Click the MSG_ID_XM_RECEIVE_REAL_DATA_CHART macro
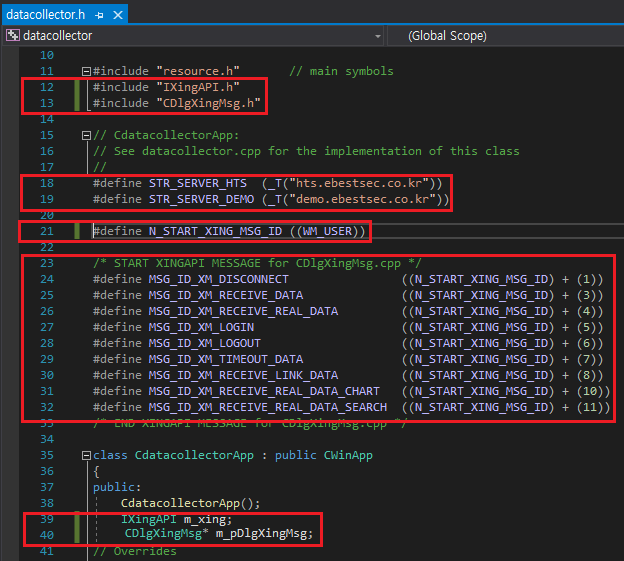Image resolution: width=624 pixels, height=561 pixels. tap(264, 391)
